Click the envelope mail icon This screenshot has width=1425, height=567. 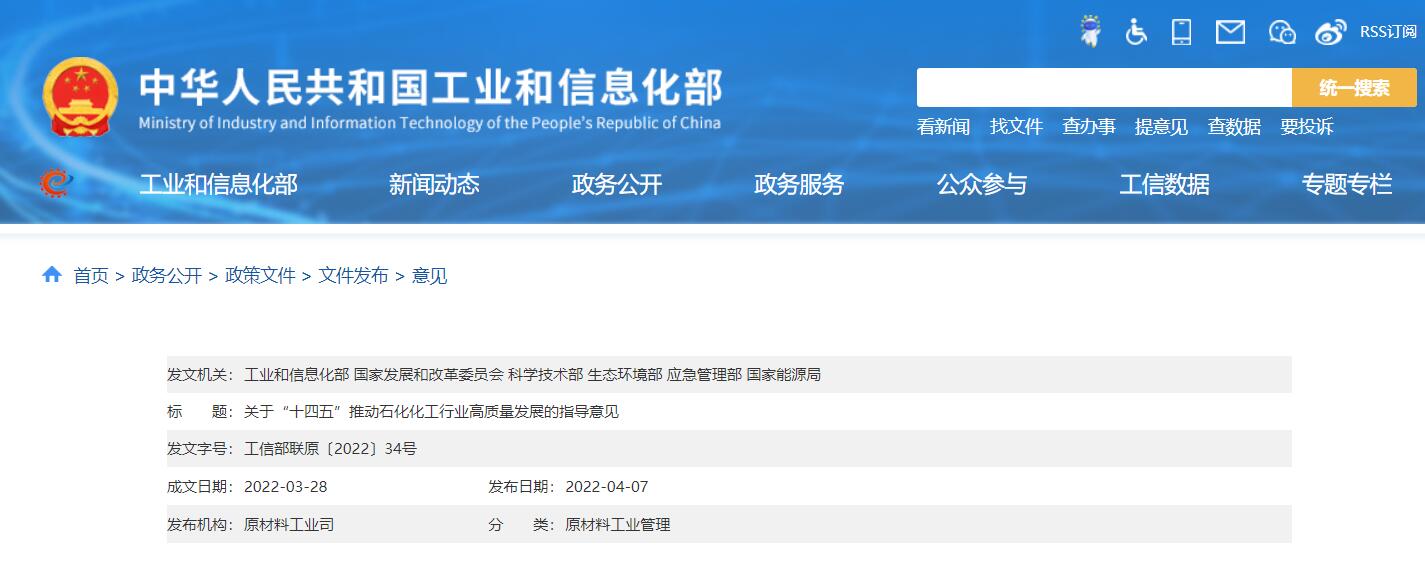click(x=1230, y=32)
